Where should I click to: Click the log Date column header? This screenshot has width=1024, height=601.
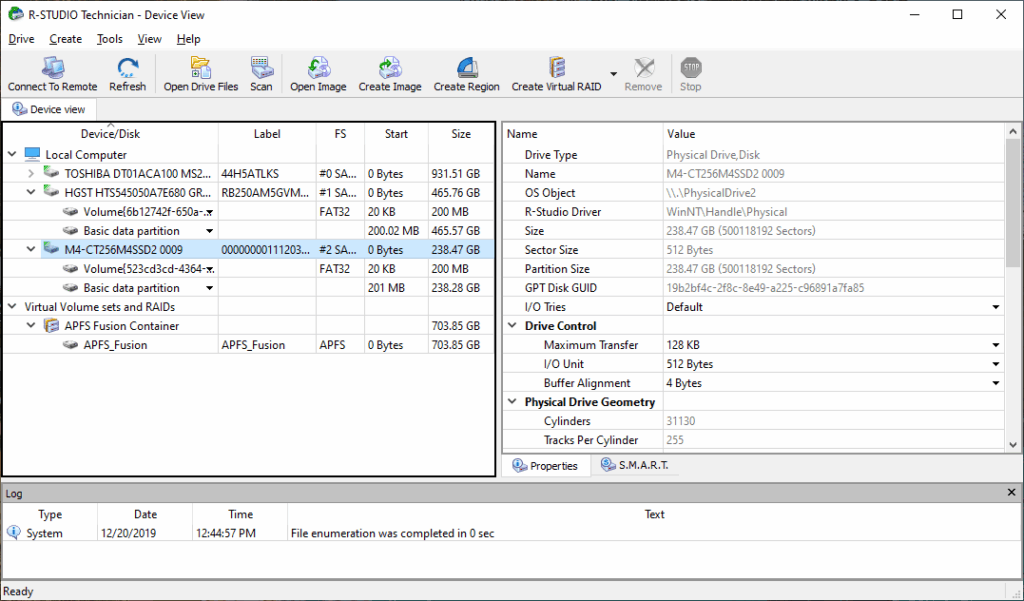click(145, 514)
